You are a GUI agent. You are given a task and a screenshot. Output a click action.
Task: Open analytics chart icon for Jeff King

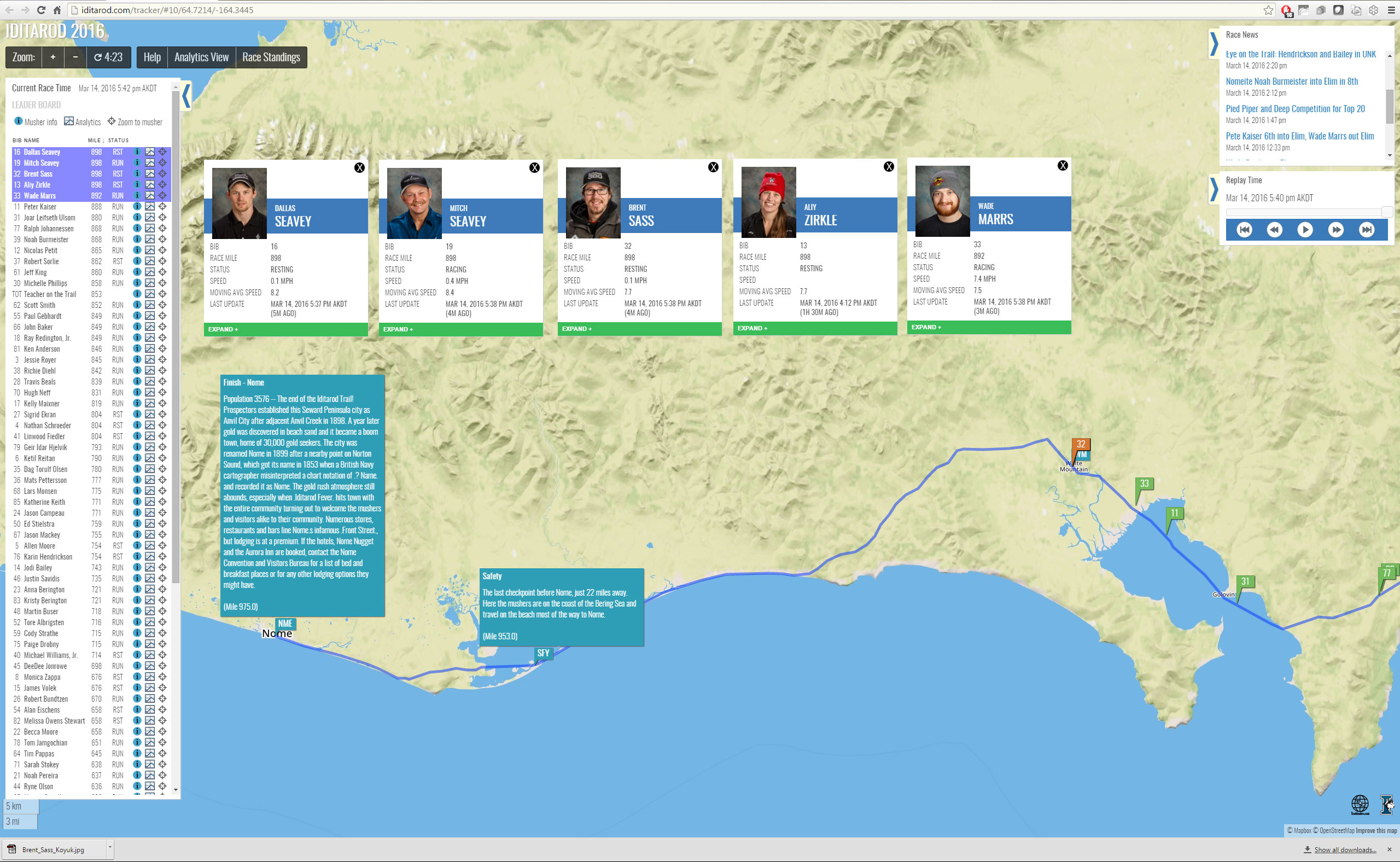click(149, 272)
